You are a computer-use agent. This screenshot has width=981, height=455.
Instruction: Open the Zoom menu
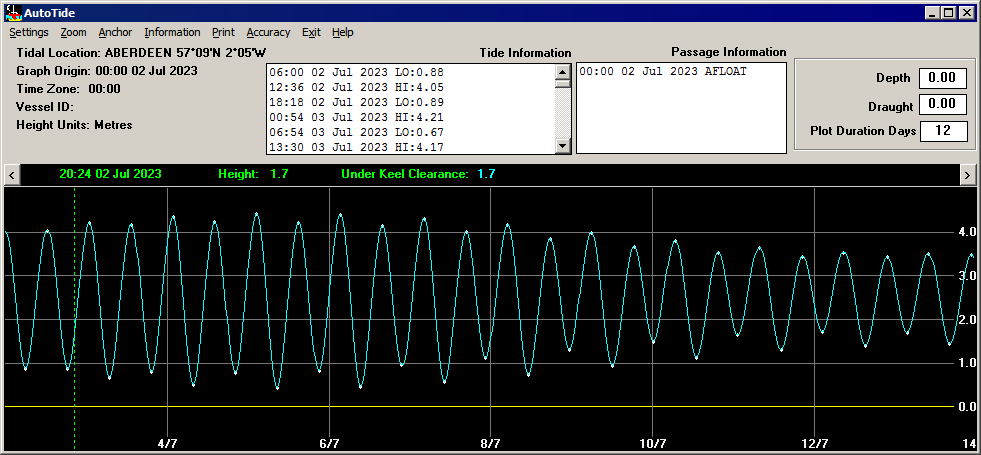tap(73, 33)
